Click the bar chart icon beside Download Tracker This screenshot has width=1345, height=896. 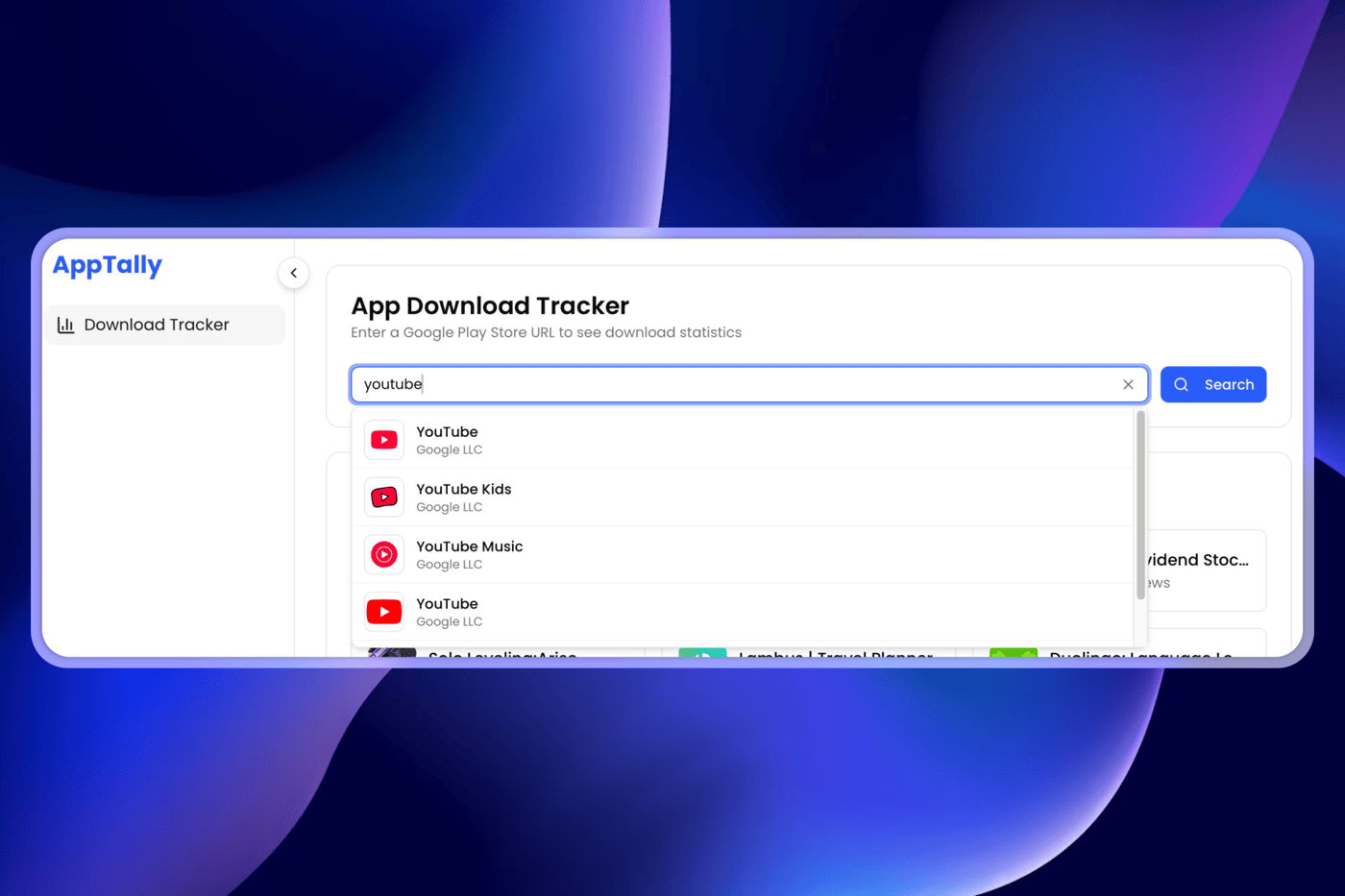click(66, 325)
